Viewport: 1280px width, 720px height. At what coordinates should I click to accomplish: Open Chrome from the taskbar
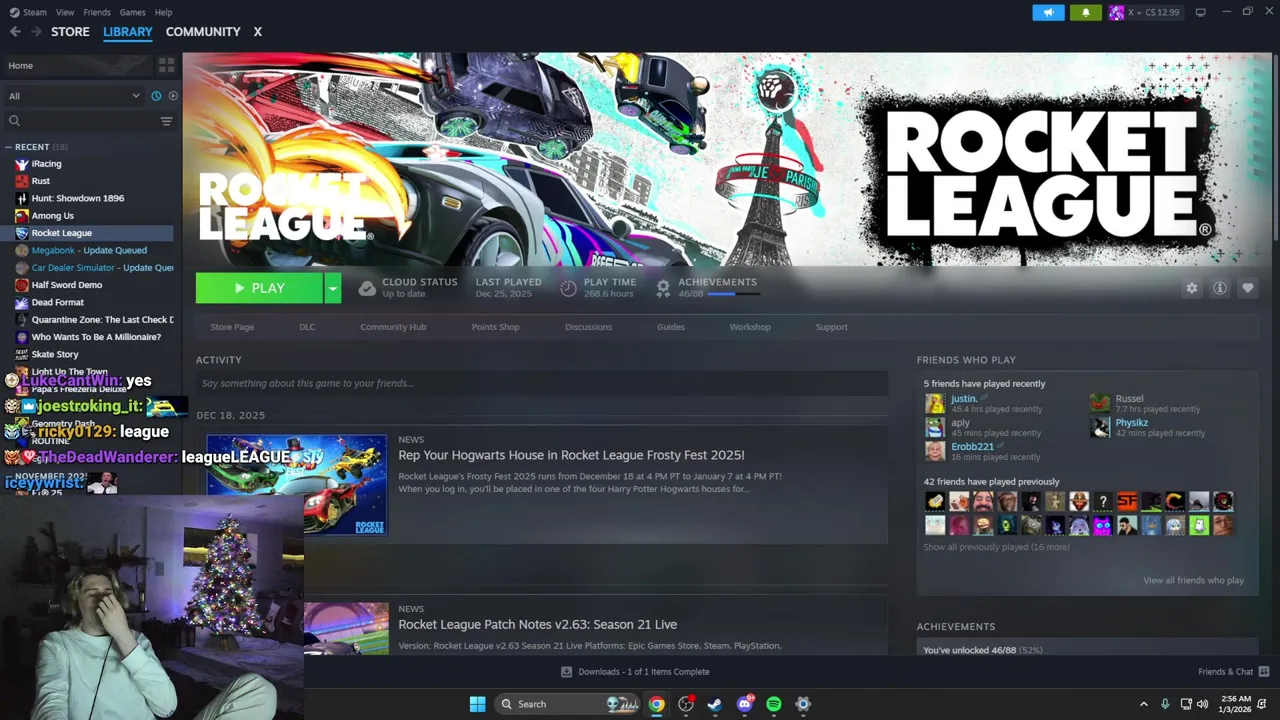coord(656,704)
